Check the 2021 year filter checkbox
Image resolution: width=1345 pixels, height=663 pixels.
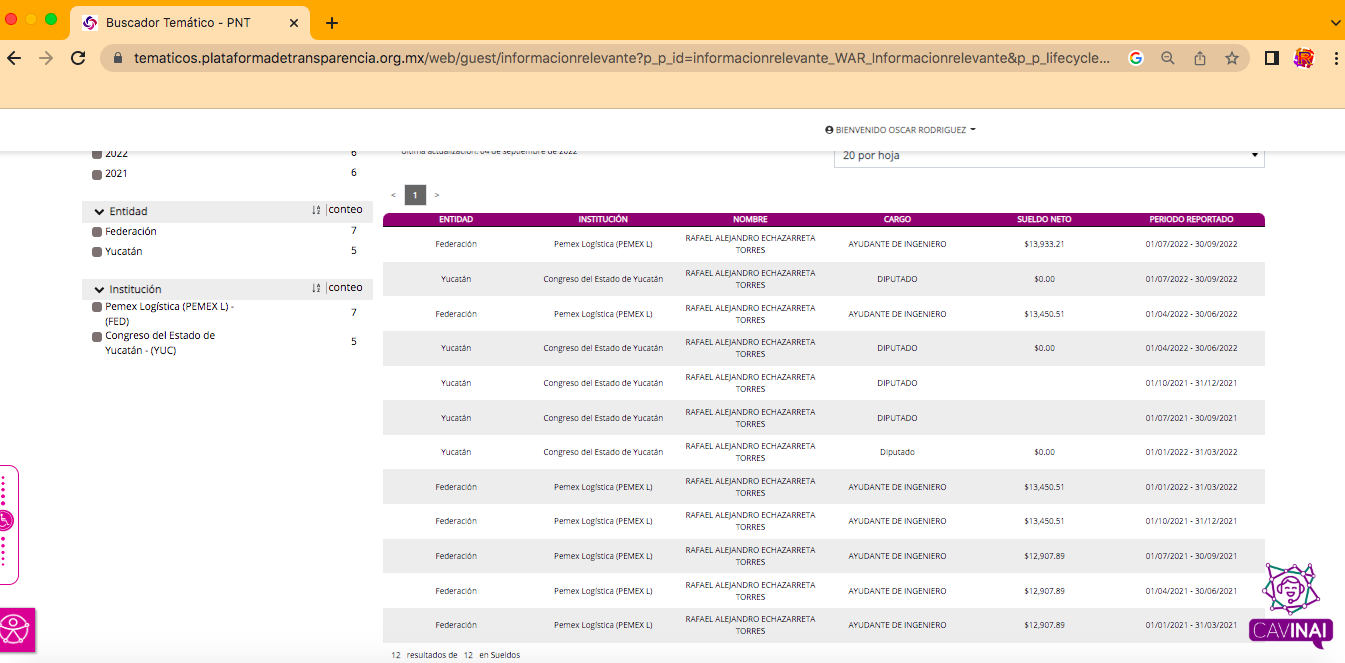[97, 175]
